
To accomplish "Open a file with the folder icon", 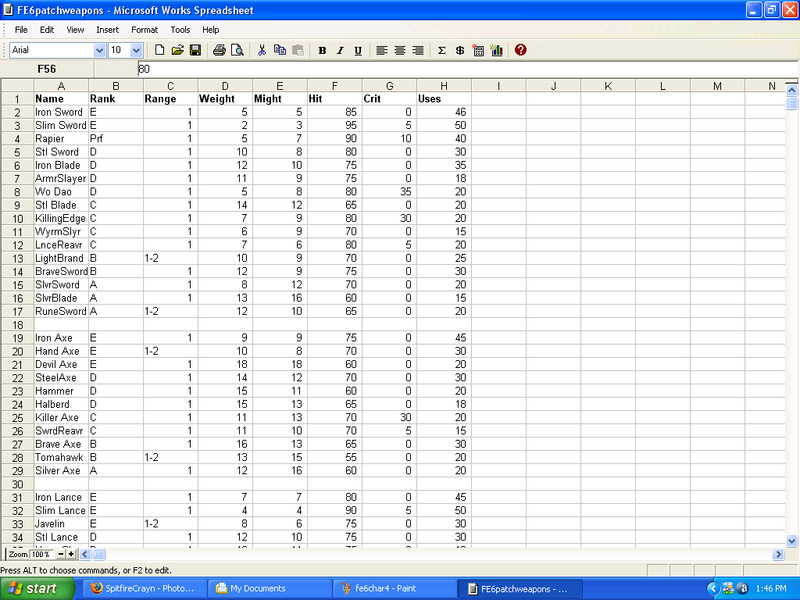I will (x=177, y=50).
